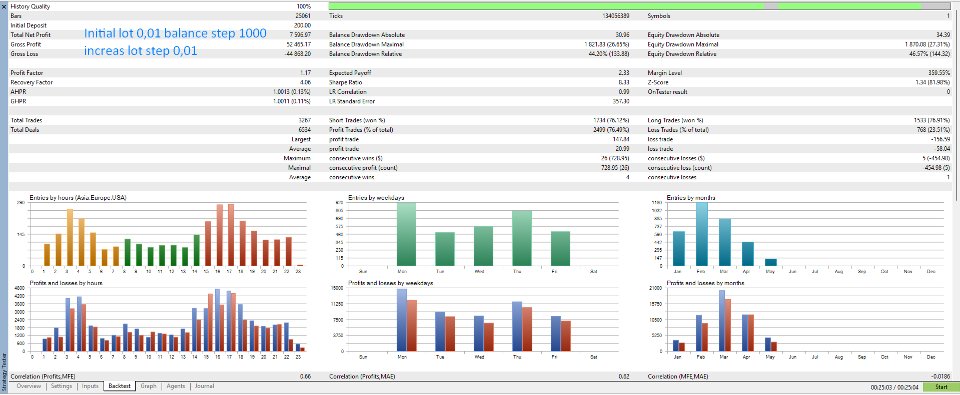The image size is (960, 395).
Task: Click the Correlation (MFE,MAE) label
Action: click(x=677, y=377)
